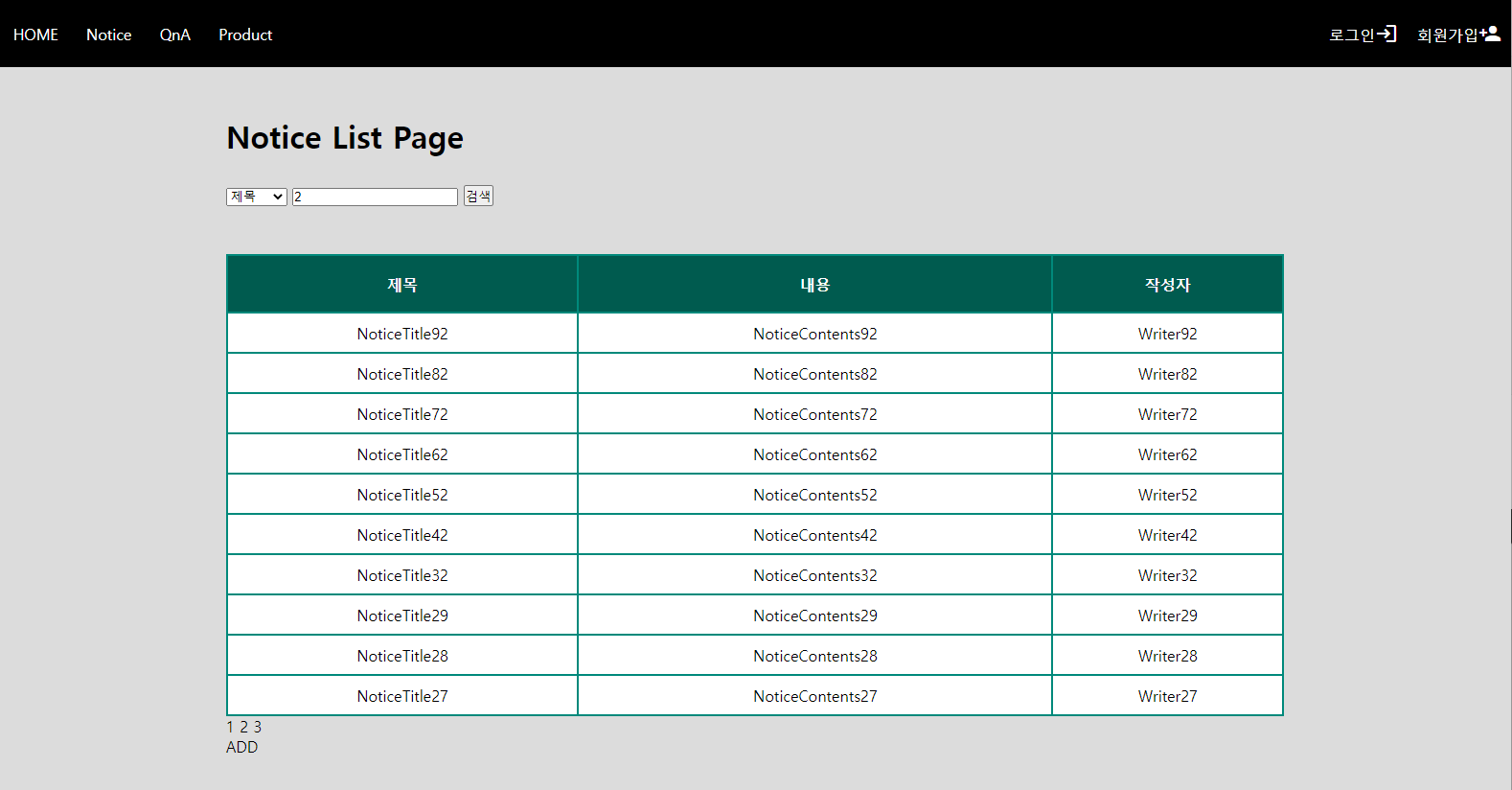Open NoticeTitle27 entry

tap(402, 696)
